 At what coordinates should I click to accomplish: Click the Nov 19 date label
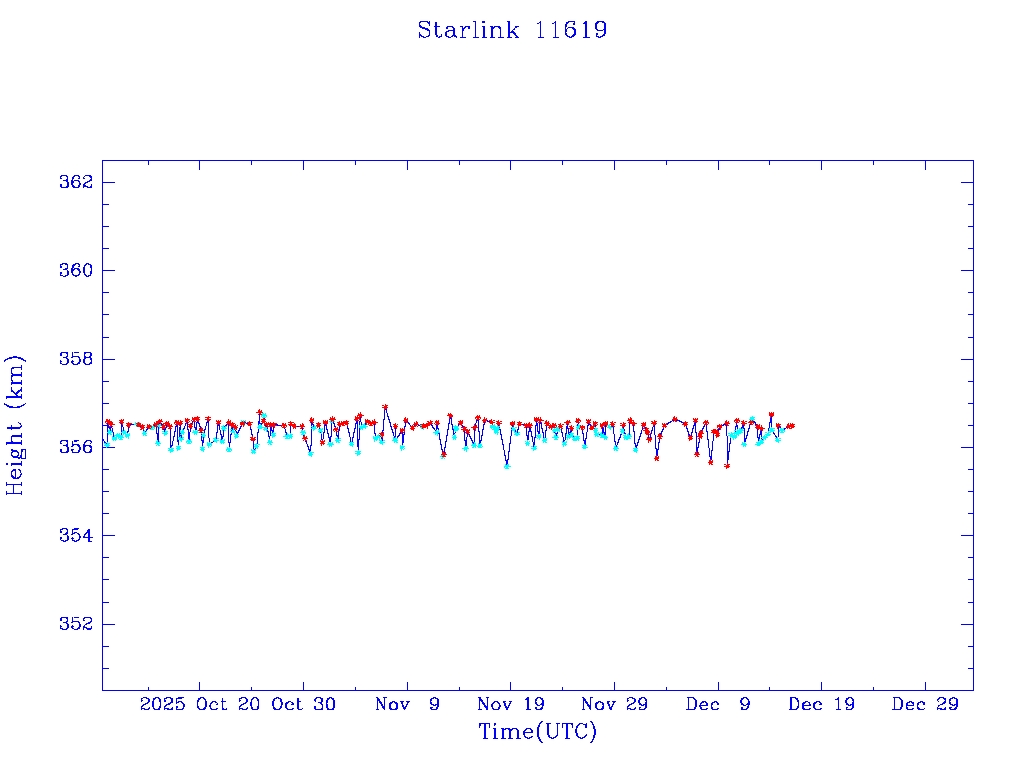tap(510, 704)
